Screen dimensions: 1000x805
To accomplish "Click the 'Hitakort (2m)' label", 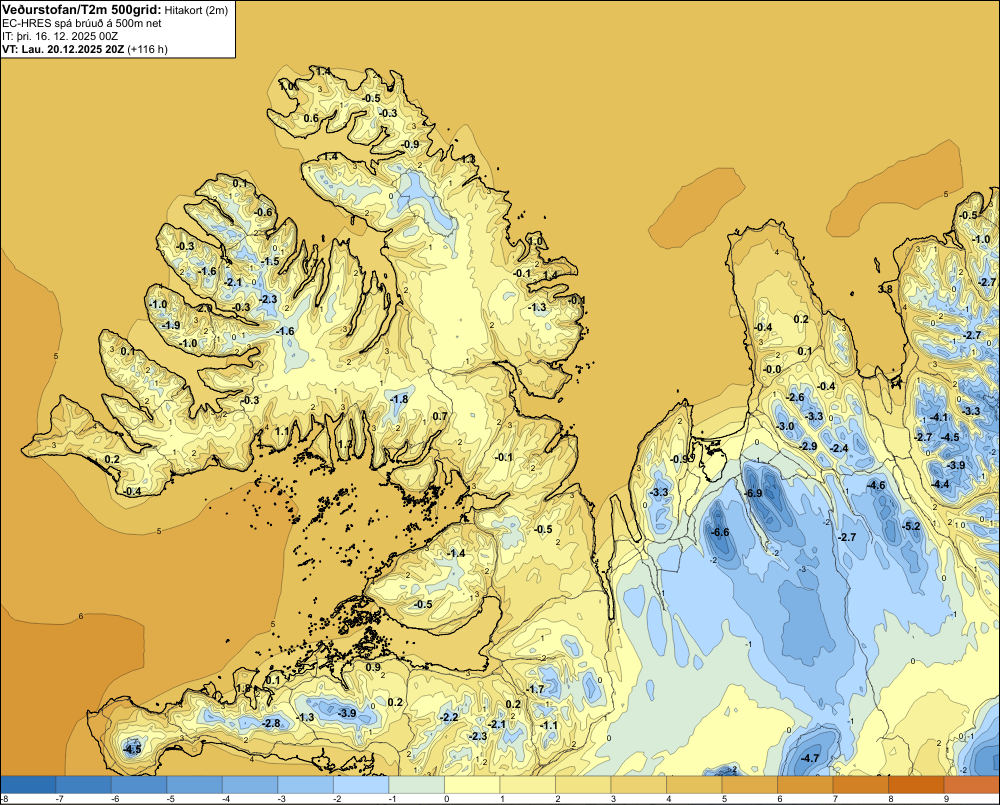I will (196, 10).
